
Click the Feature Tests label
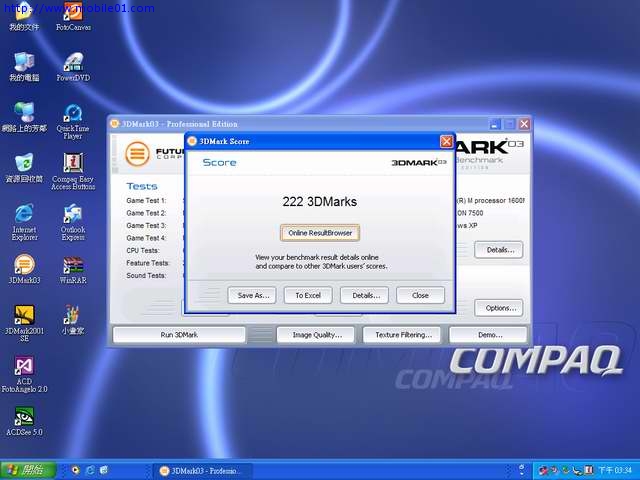point(148,263)
